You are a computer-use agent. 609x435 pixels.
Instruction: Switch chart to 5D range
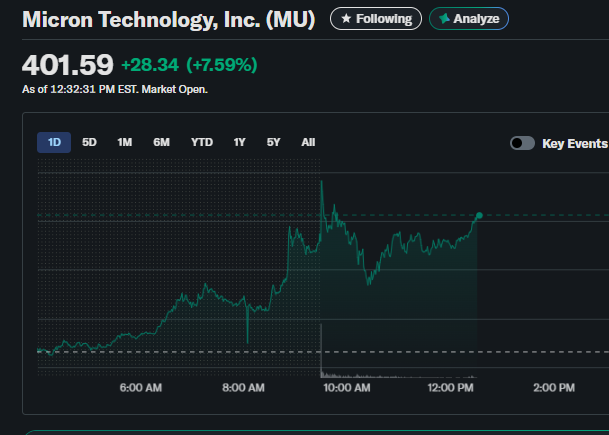point(89,142)
